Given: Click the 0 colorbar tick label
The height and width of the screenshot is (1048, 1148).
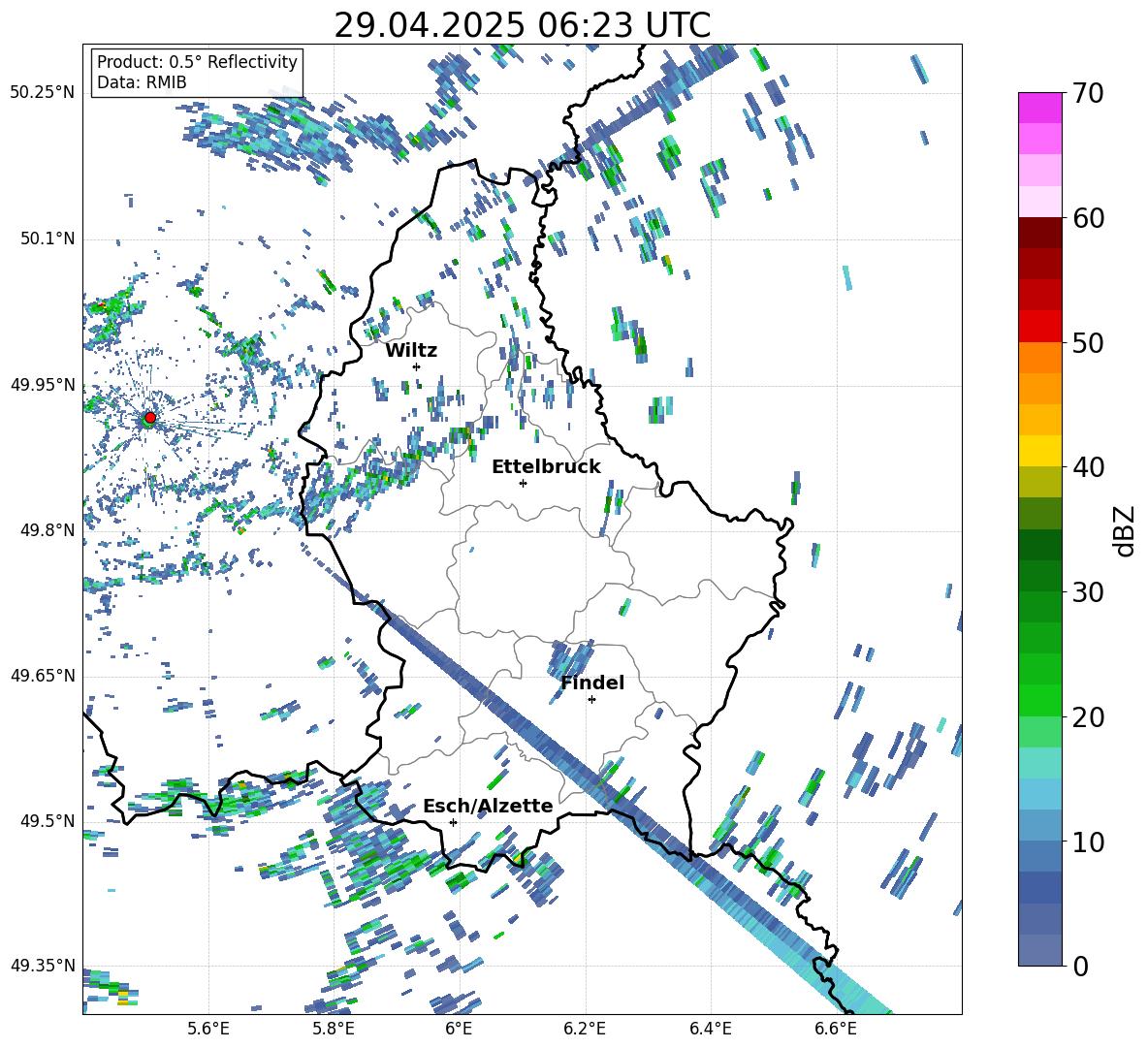Looking at the screenshot, I should point(1080,967).
